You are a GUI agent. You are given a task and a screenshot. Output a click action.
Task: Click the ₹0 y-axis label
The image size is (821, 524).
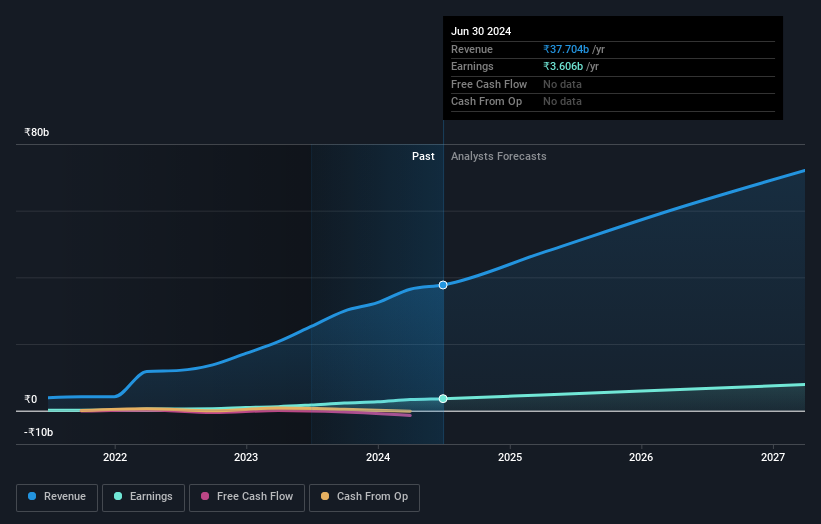pos(31,399)
